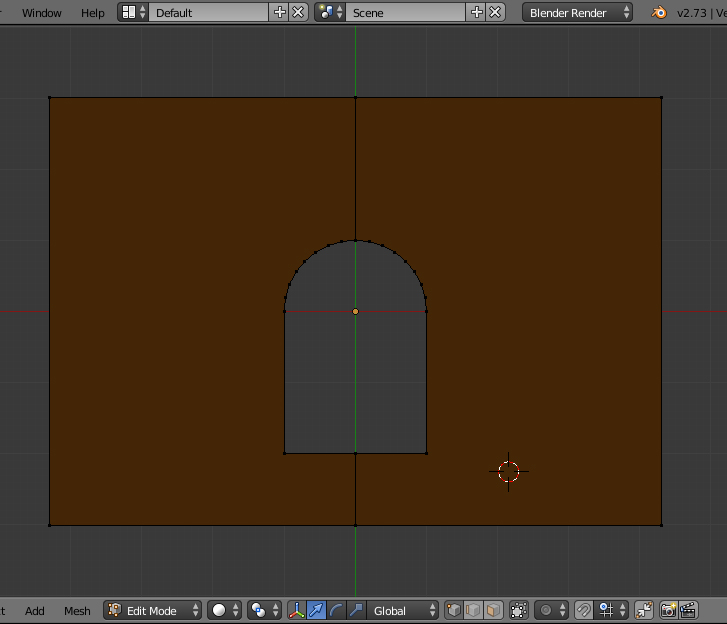727x624 pixels.
Task: Open the Mesh menu
Action: pyautogui.click(x=77, y=610)
